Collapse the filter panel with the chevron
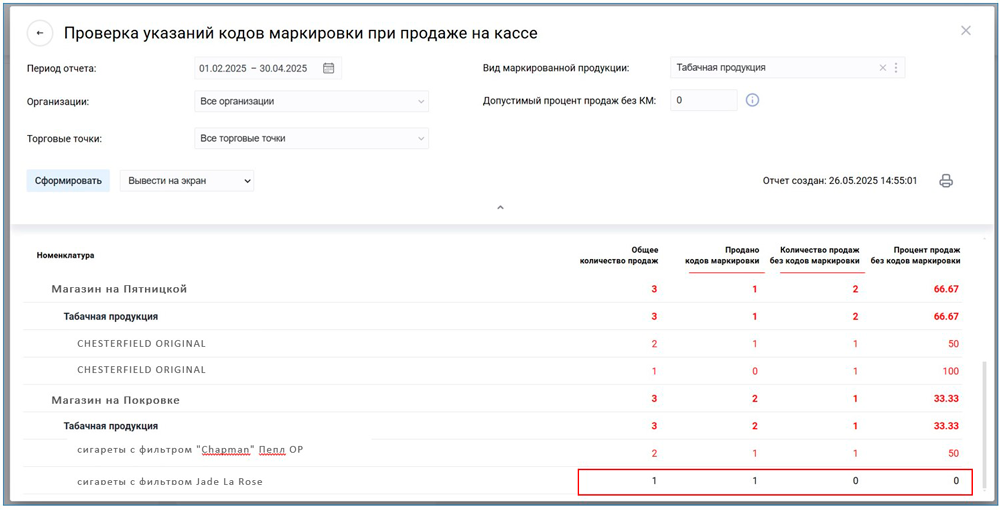 pos(500,208)
